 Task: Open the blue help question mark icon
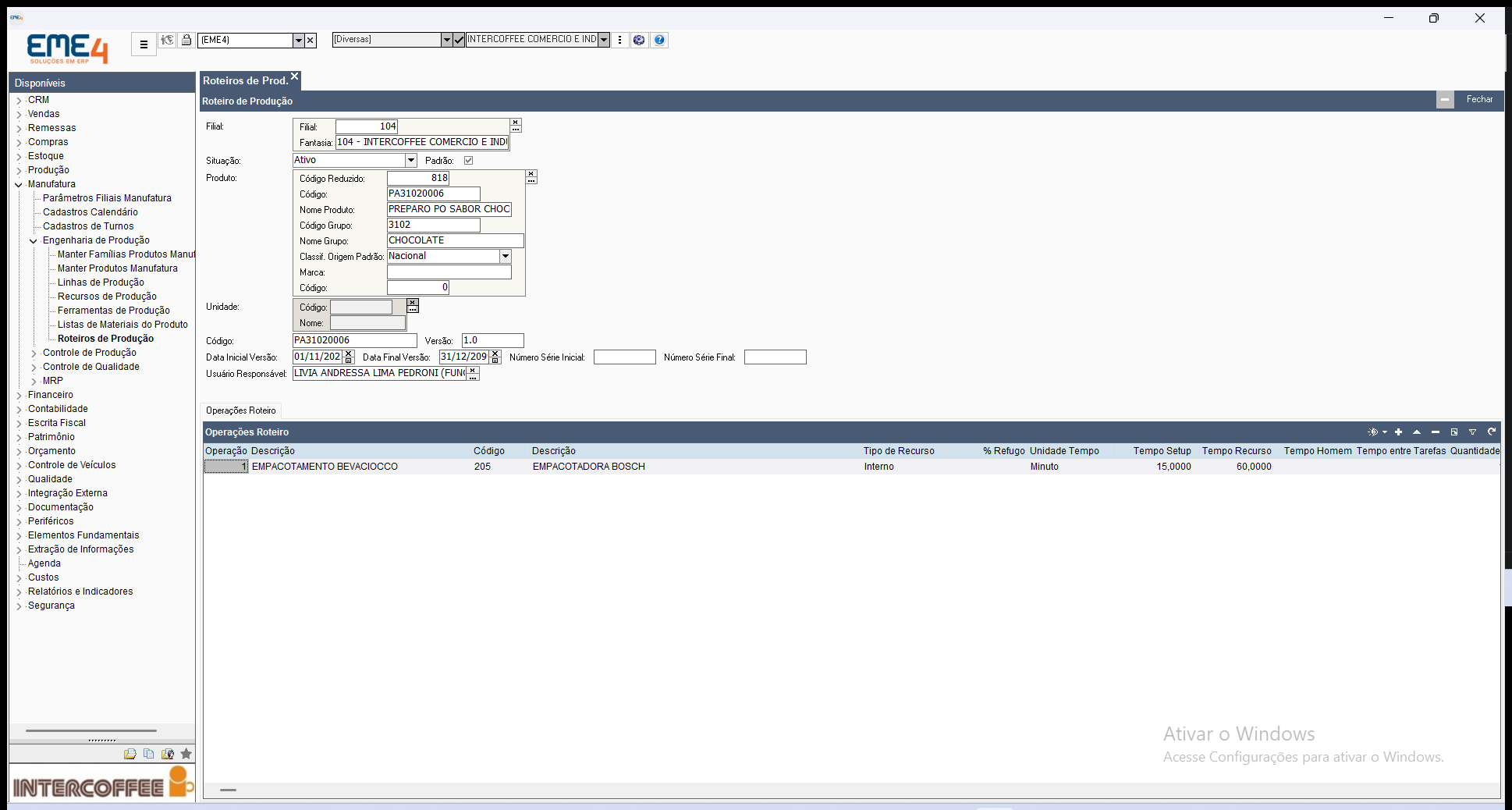[659, 40]
